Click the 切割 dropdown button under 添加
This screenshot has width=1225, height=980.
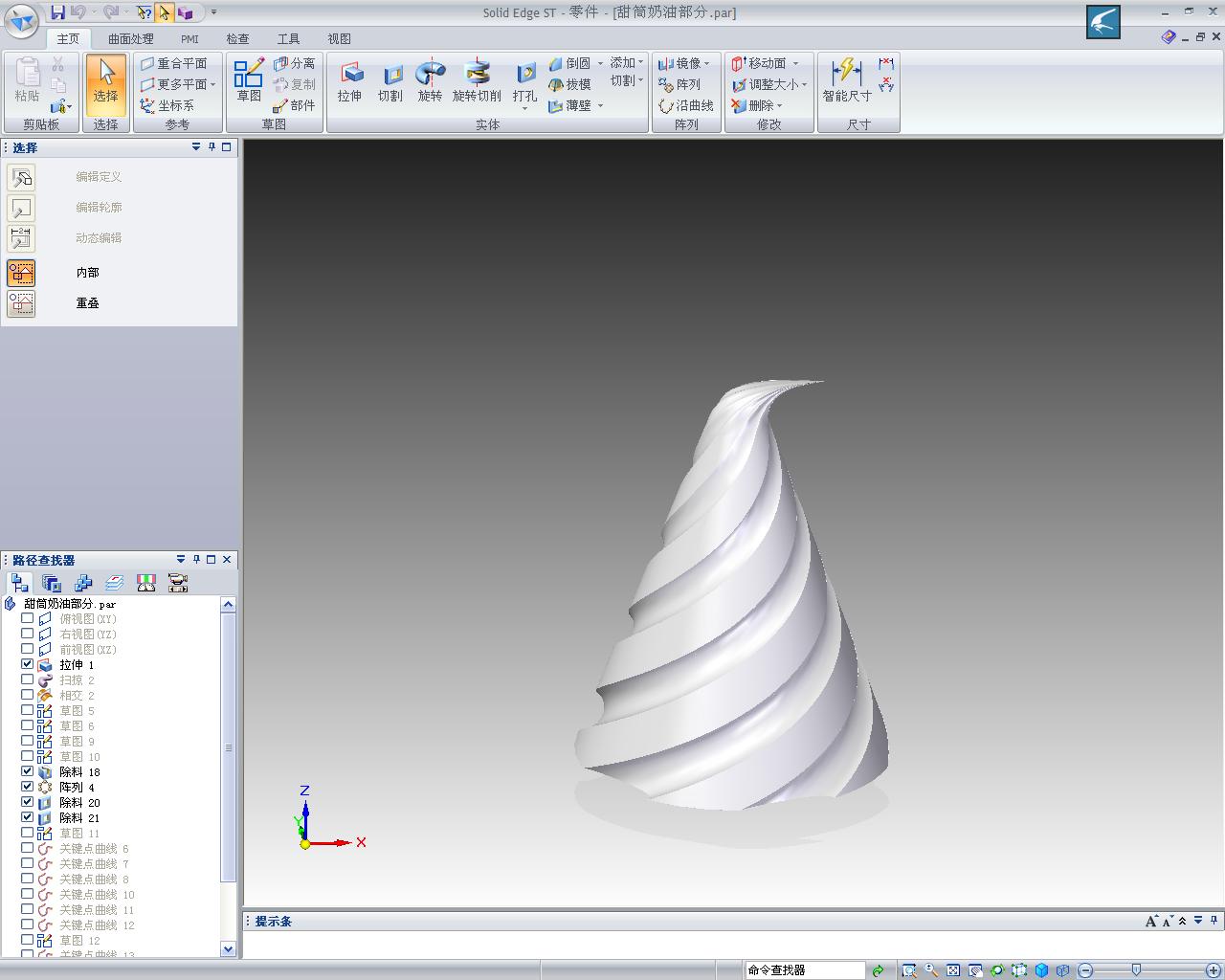pyautogui.click(x=627, y=80)
